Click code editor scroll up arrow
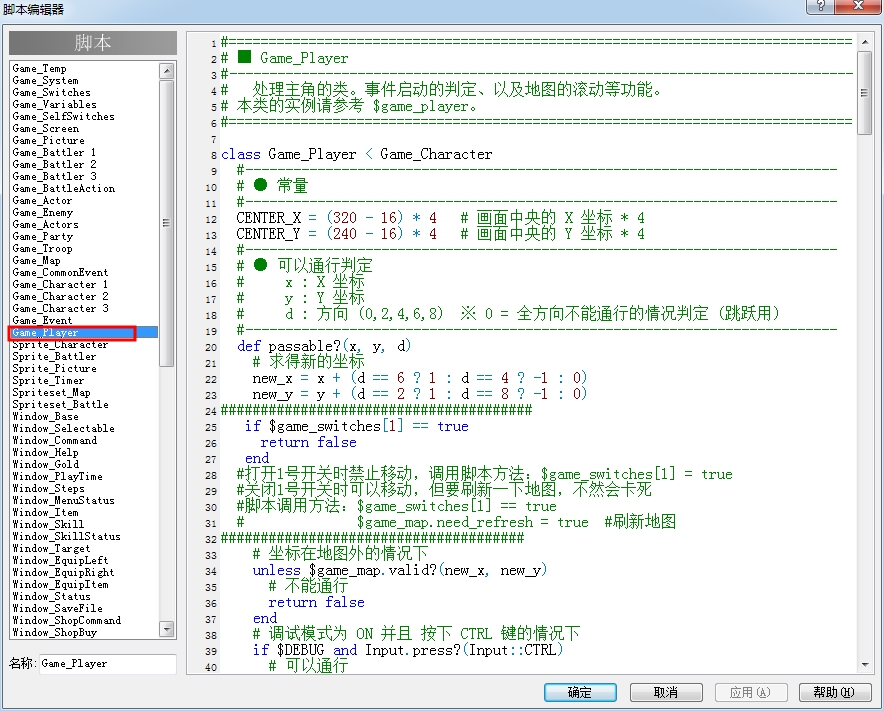884x711 pixels. [864, 42]
